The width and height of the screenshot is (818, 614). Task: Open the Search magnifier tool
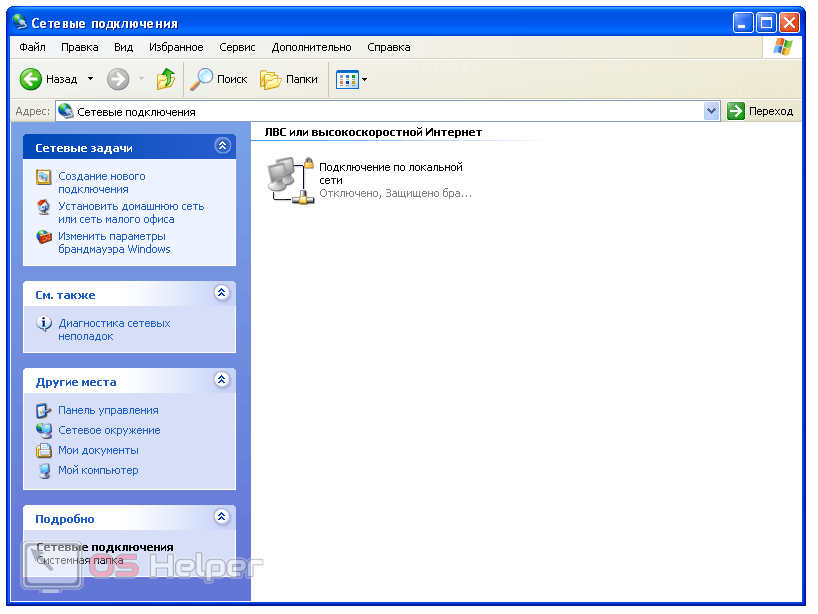pyautogui.click(x=203, y=79)
